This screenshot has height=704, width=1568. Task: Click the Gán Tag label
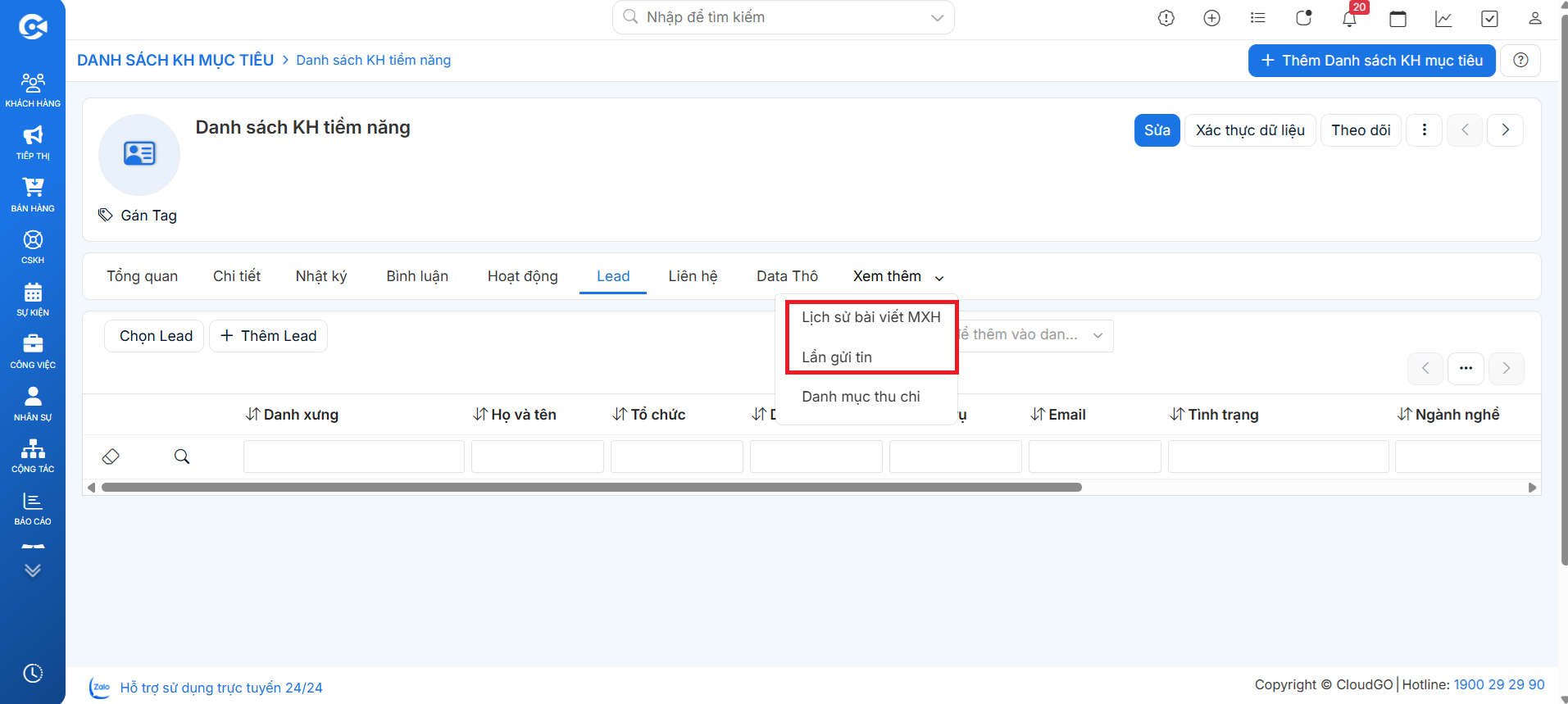tap(148, 216)
